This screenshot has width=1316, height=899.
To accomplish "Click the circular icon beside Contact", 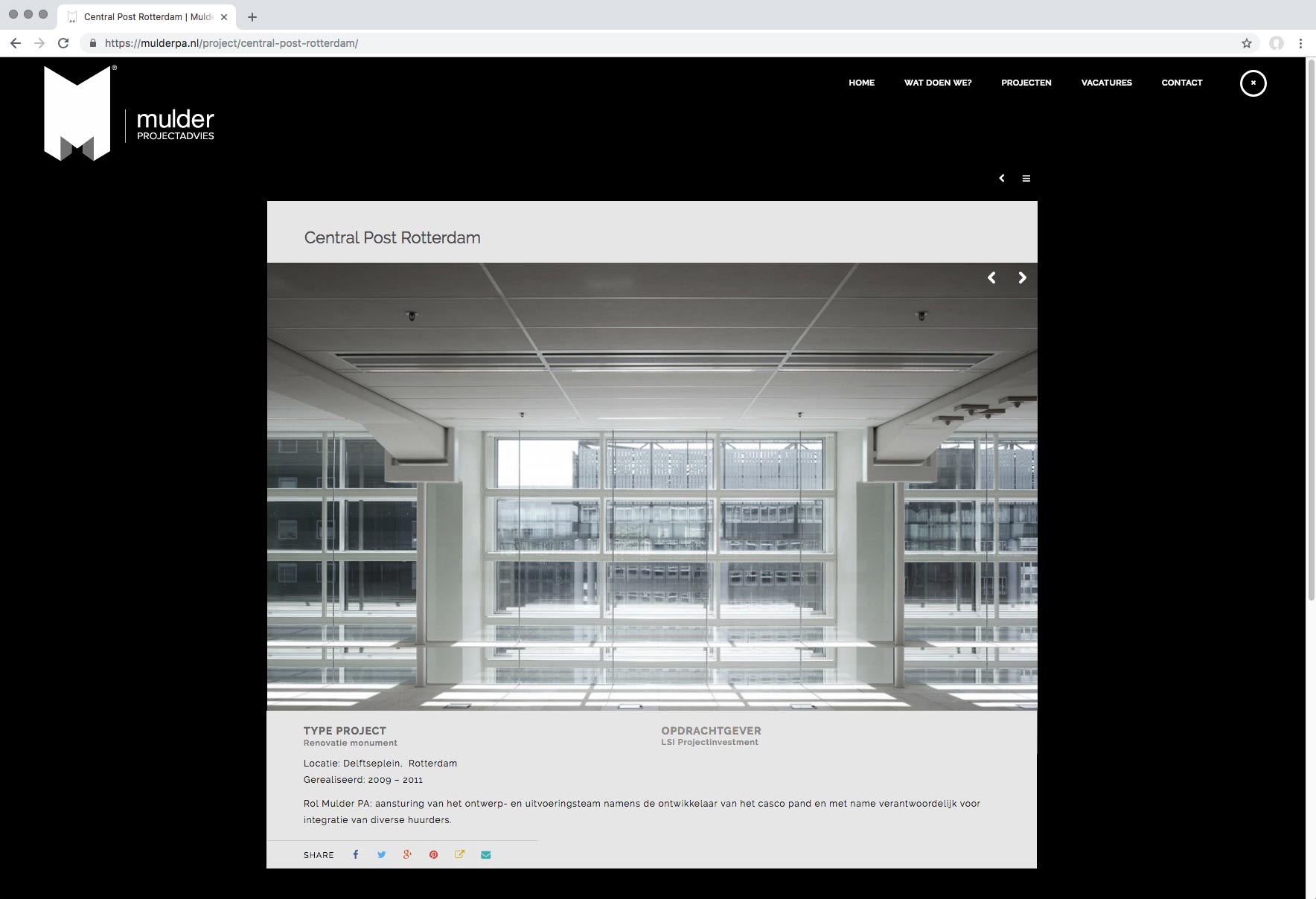I will click(x=1253, y=83).
